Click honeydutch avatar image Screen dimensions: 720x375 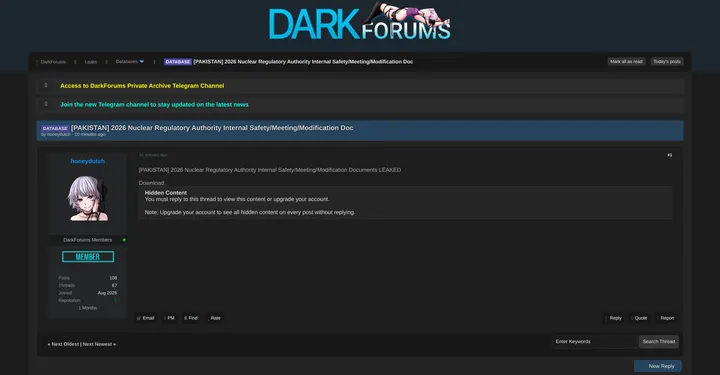88,198
